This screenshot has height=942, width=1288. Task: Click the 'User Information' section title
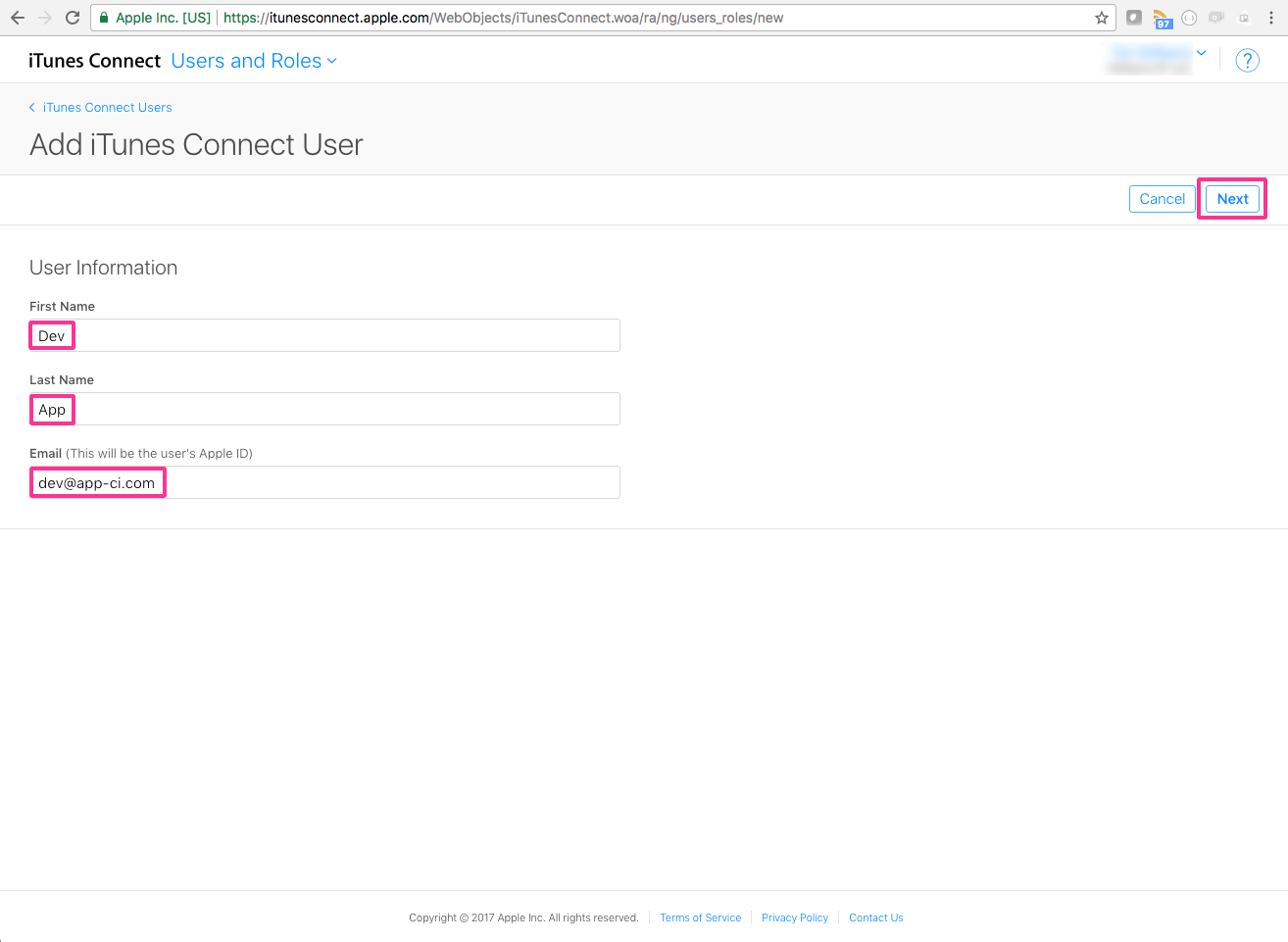pos(103,268)
